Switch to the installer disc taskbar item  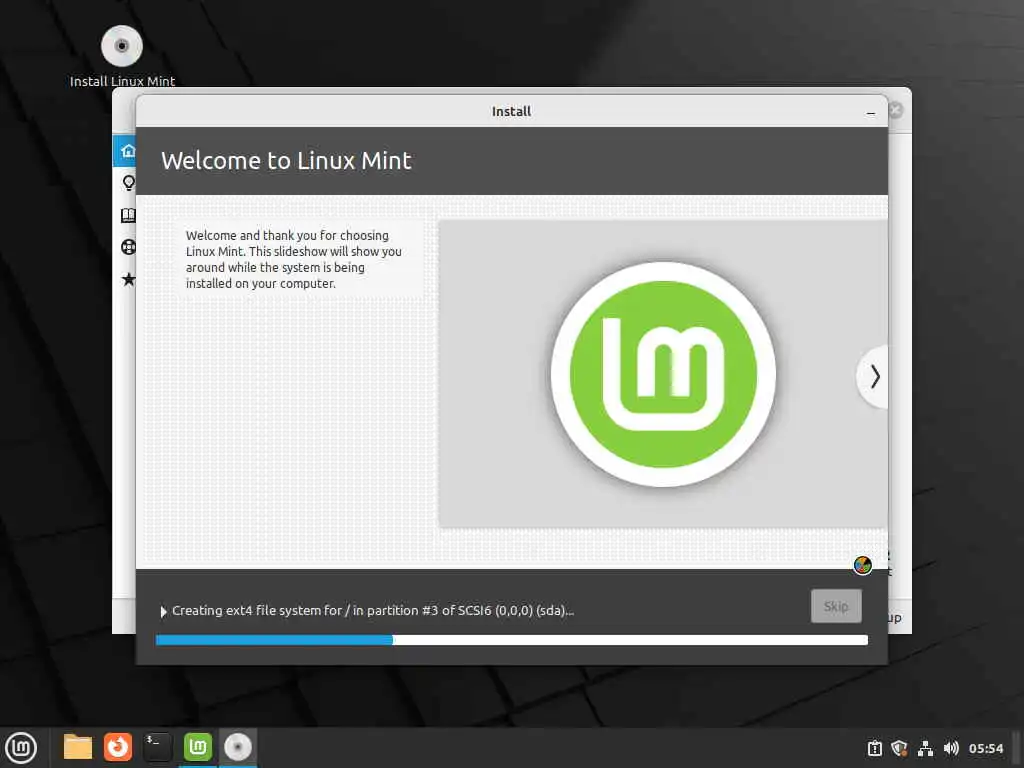(x=238, y=747)
